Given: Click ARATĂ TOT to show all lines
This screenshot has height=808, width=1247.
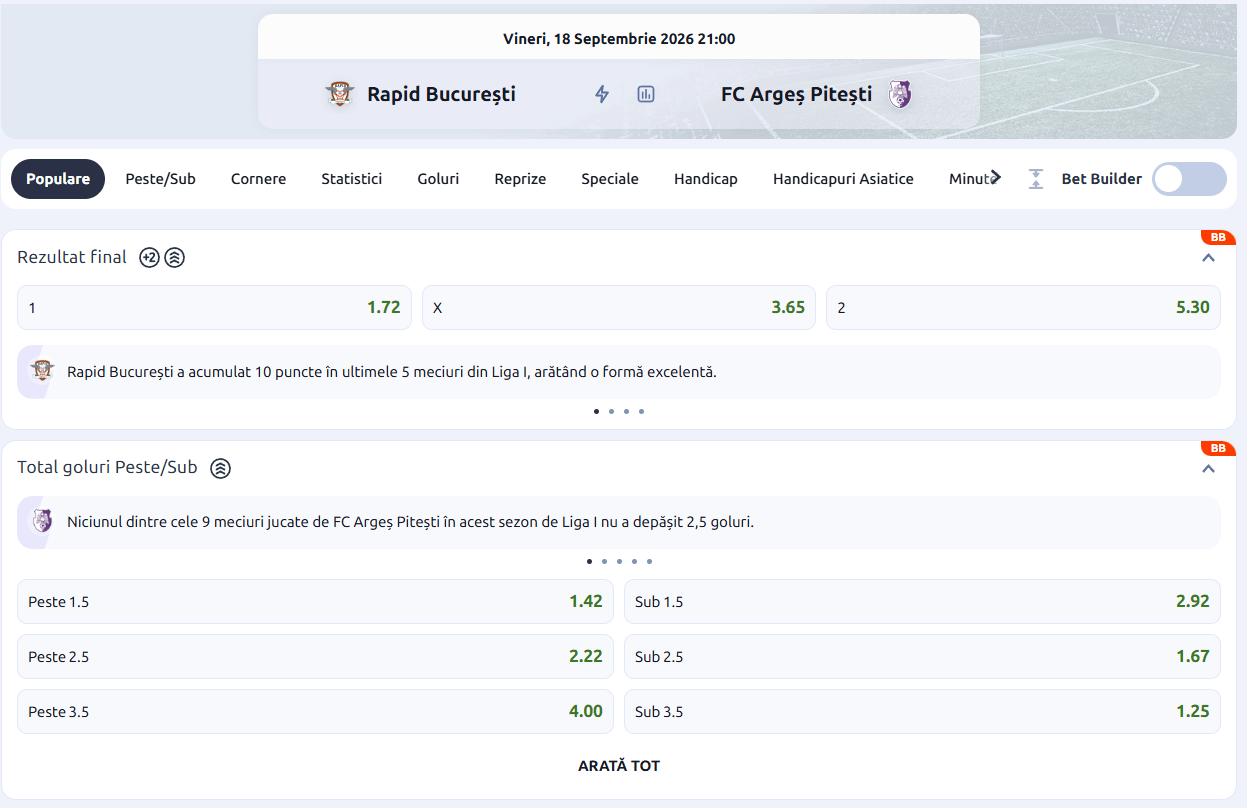Looking at the screenshot, I should click(619, 766).
